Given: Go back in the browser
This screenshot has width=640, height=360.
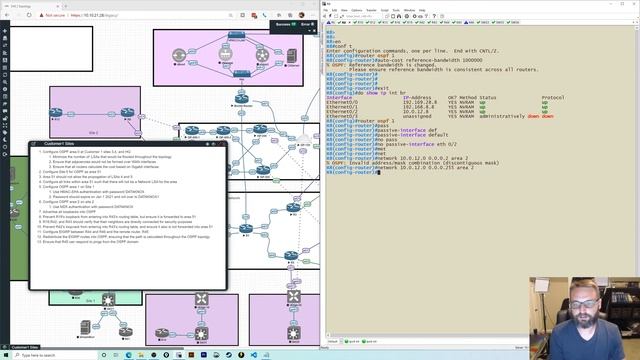Looking at the screenshot, I should [7, 15].
